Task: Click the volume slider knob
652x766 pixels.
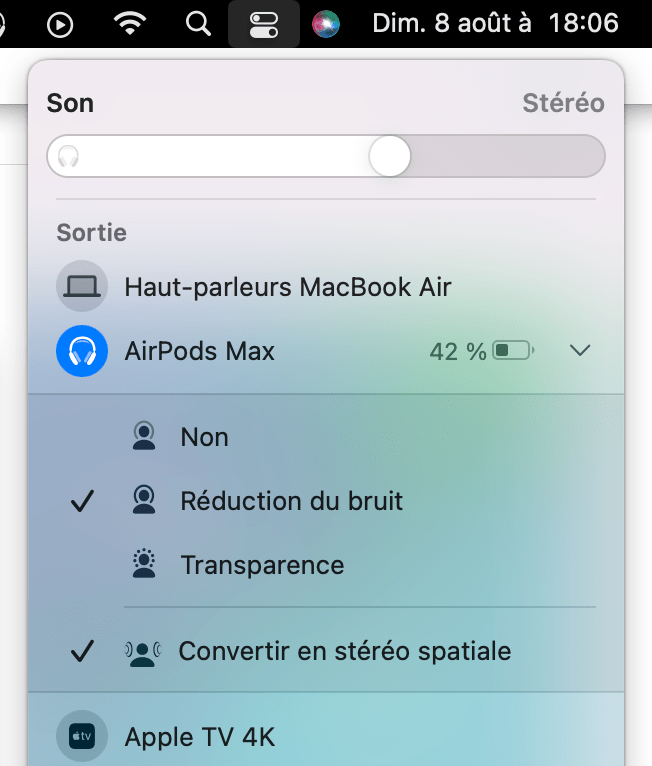Action: tap(389, 156)
